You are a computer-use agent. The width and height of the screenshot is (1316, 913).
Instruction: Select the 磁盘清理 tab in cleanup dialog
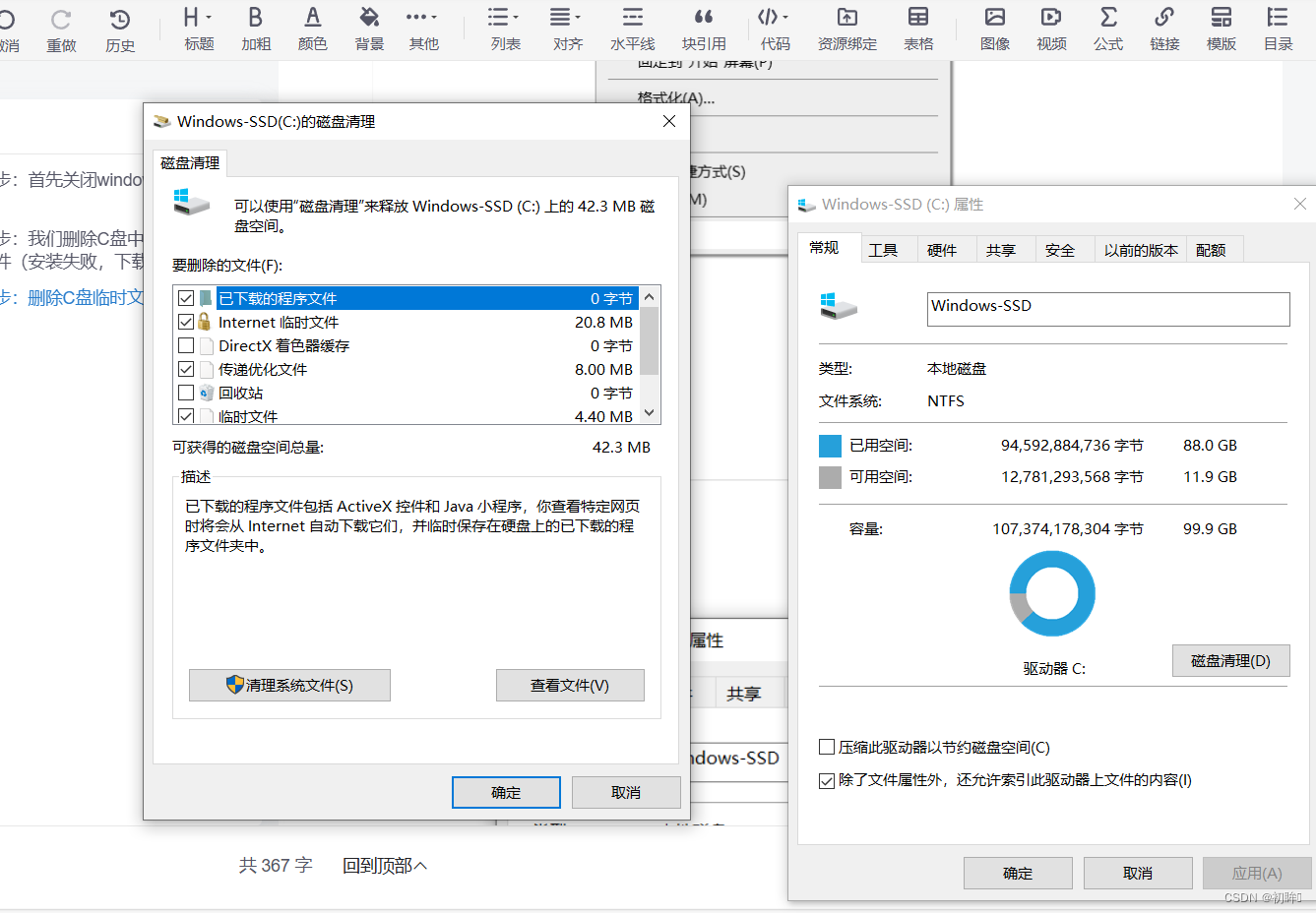(190, 163)
